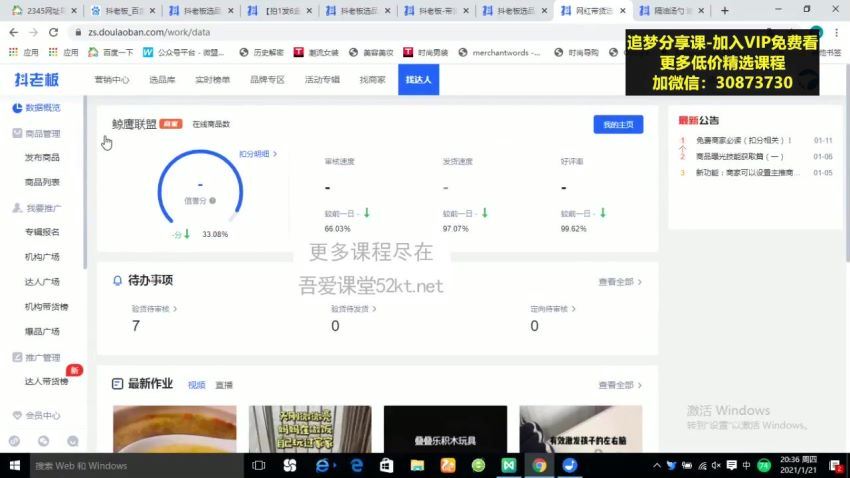Select 品牌专区 in top navigation
Screen dimensions: 850x478
(x=267, y=80)
